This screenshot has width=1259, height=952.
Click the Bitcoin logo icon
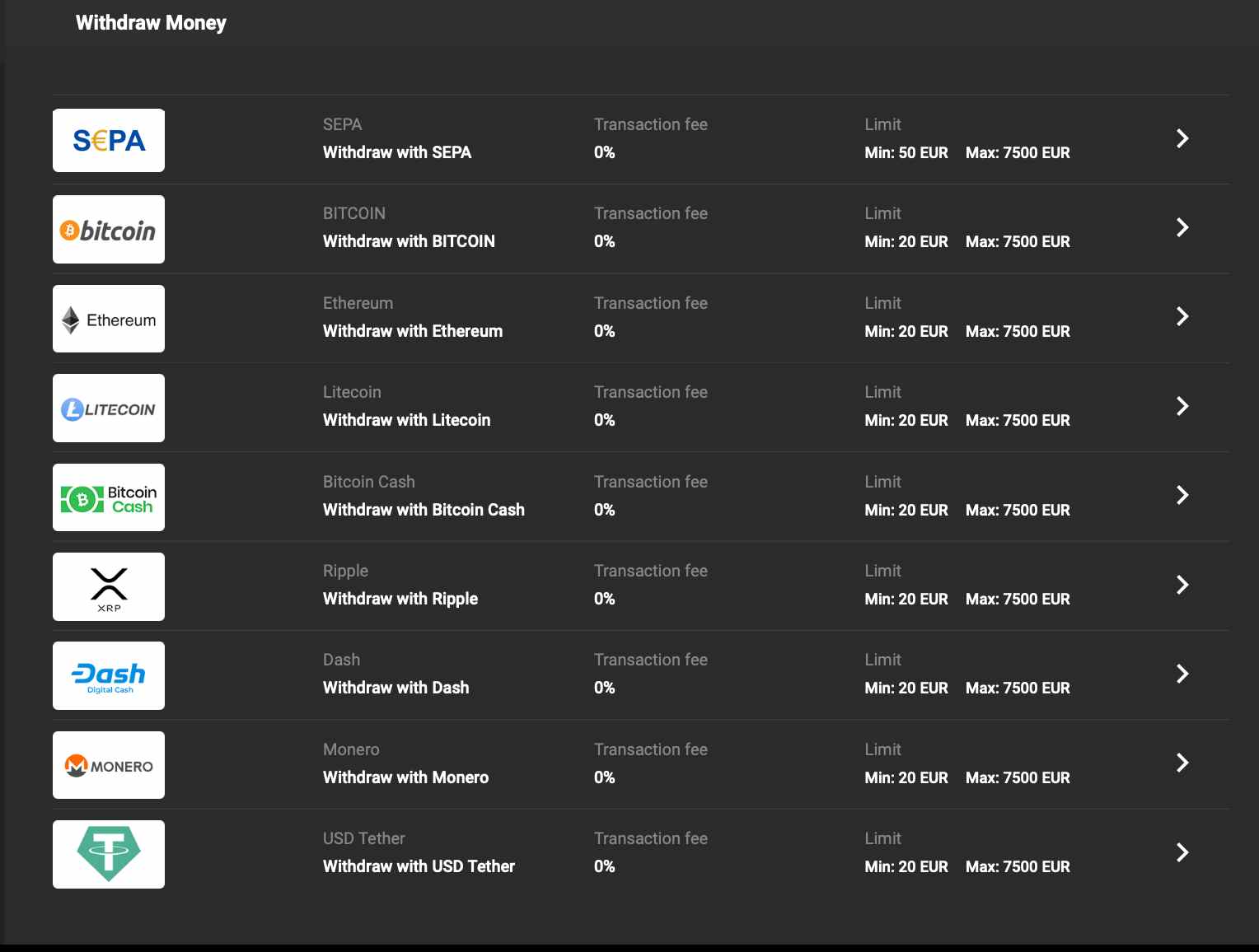click(109, 230)
